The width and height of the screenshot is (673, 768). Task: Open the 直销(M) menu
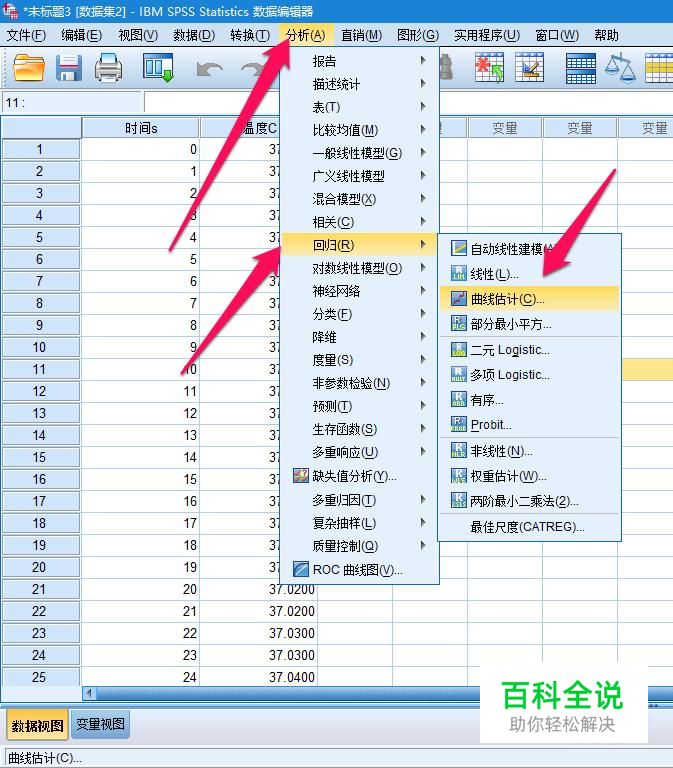click(361, 35)
